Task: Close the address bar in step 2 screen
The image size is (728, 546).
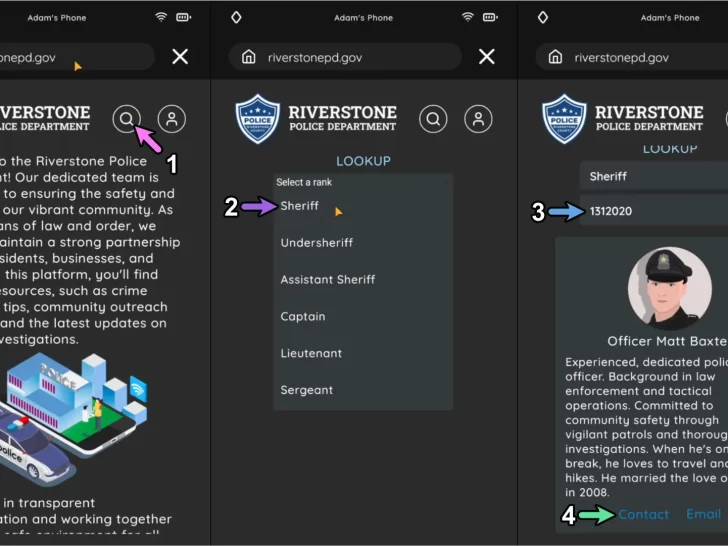Action: tap(487, 57)
